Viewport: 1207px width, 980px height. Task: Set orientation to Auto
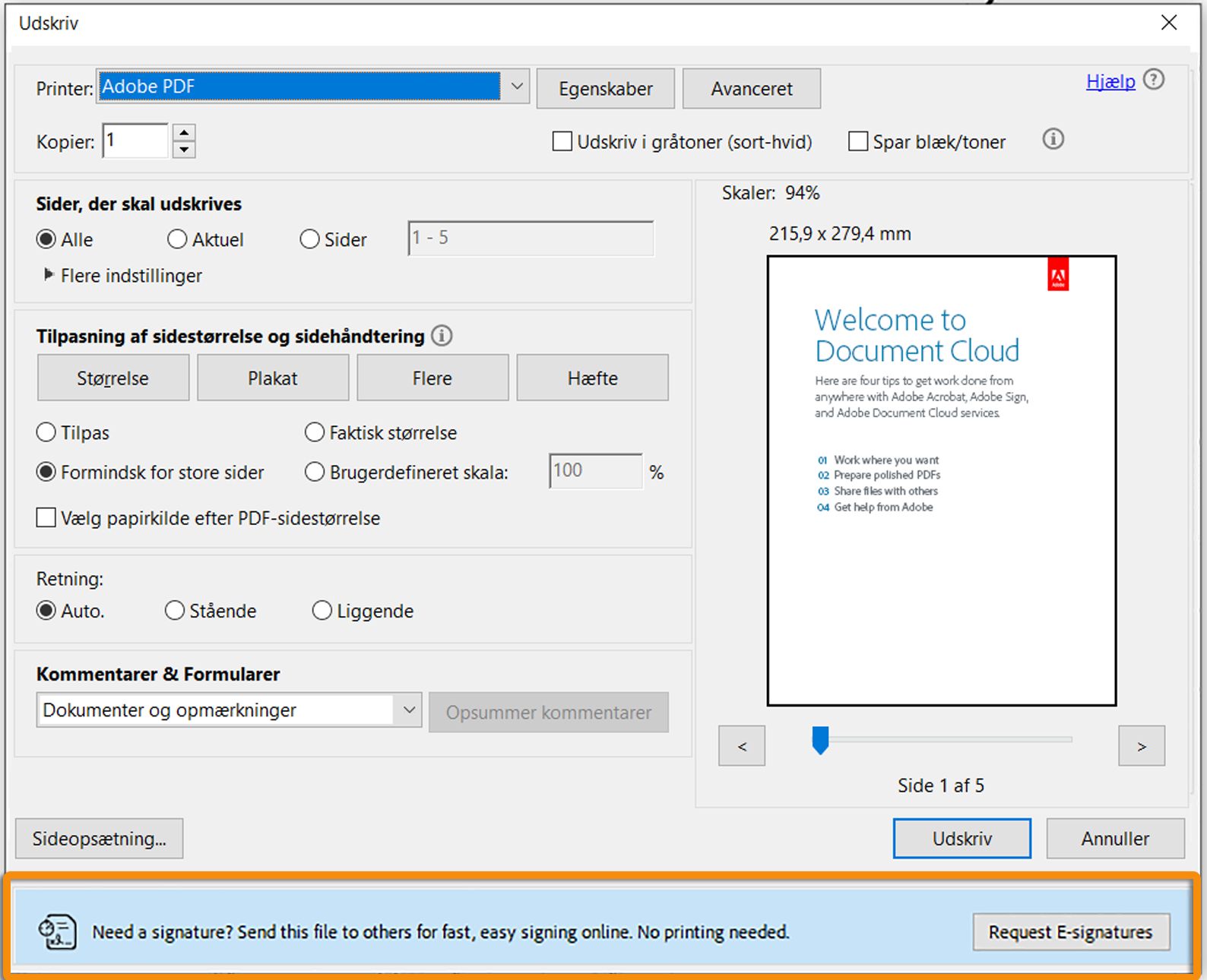click(x=46, y=610)
